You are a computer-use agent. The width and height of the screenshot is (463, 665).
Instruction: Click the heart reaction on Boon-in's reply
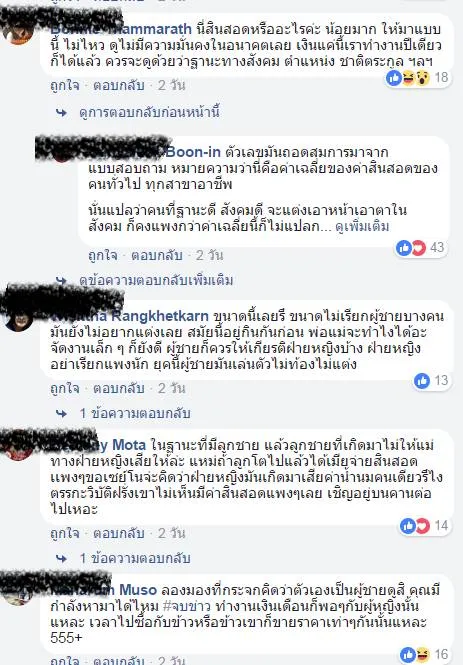pos(418,248)
